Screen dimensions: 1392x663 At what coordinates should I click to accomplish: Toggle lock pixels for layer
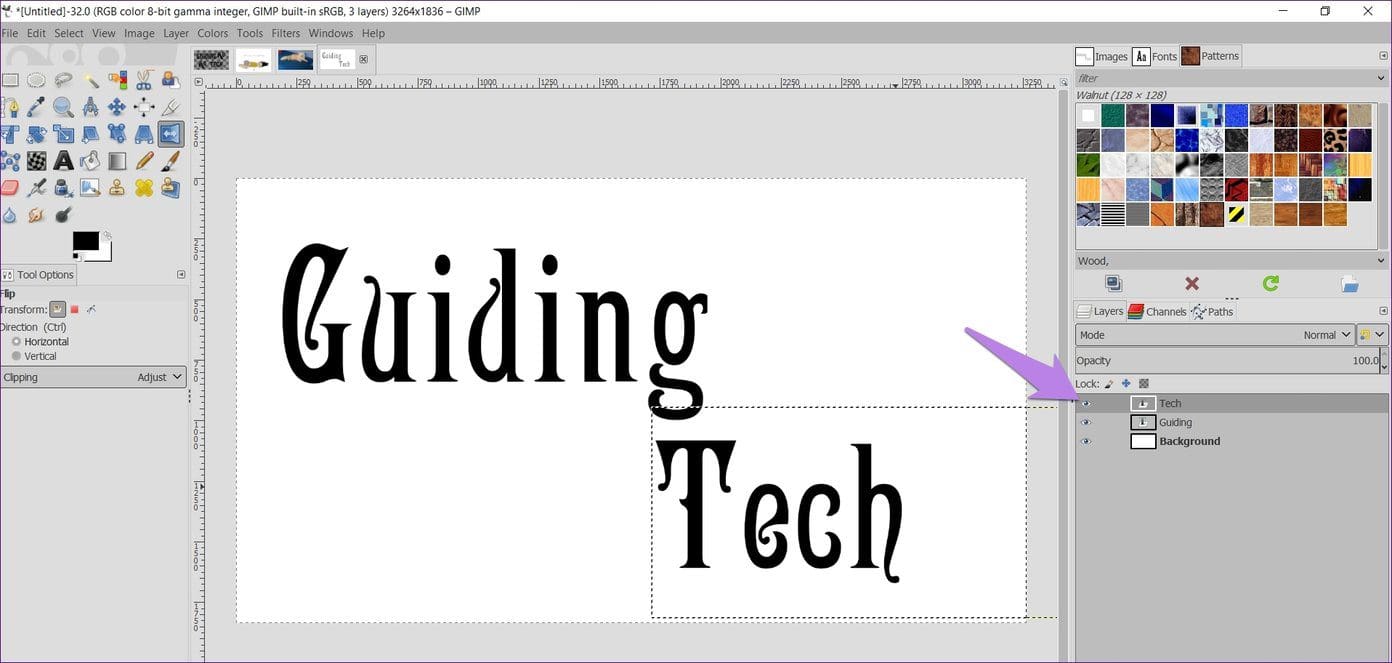1109,384
